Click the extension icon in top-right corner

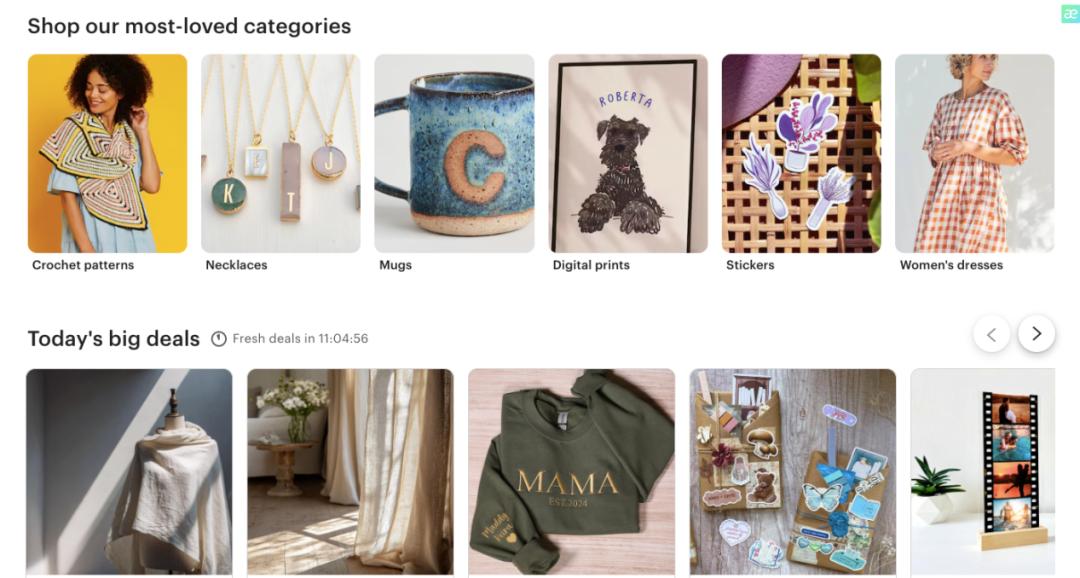click(1070, 13)
